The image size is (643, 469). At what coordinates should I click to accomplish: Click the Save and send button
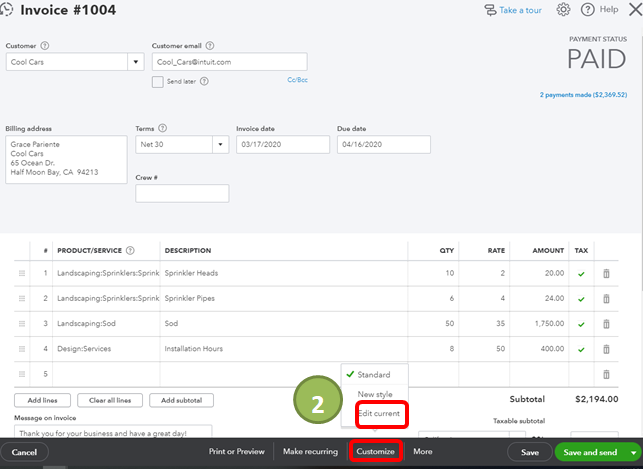point(590,452)
